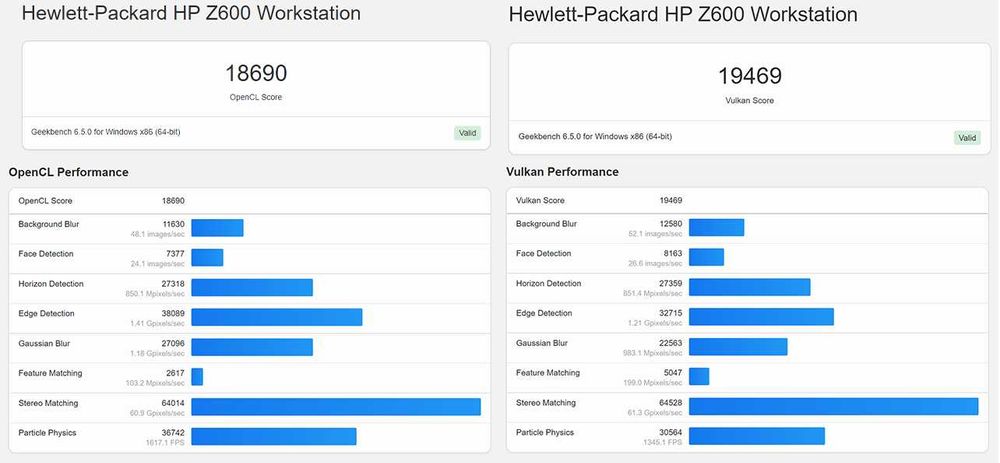Click the Valid badge in the OpenCL card
1000x463 pixels.
coord(468,132)
